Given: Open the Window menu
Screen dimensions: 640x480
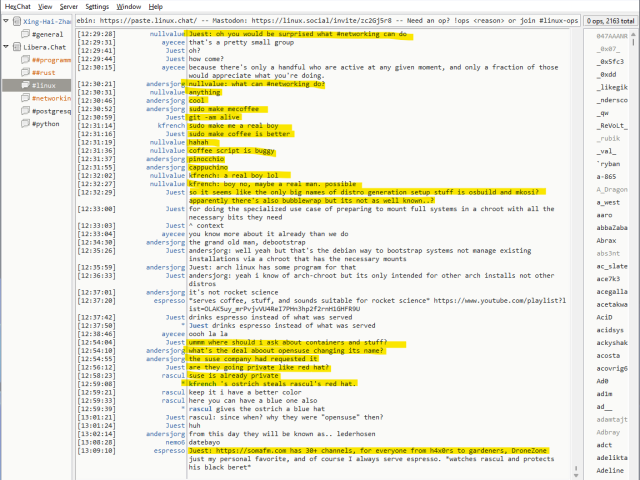Looking at the screenshot, I should coord(128,6).
